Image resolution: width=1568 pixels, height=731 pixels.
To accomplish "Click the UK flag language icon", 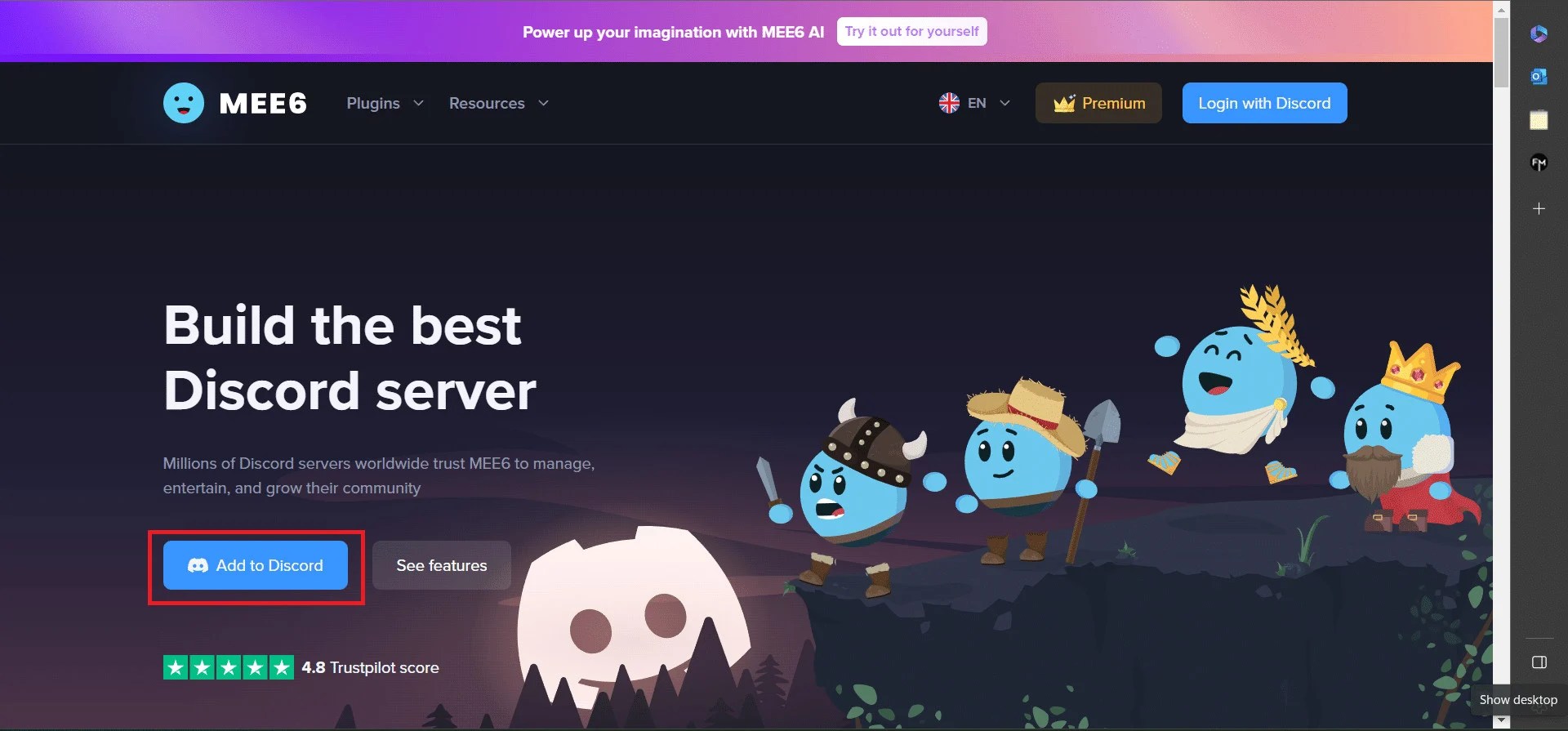I will (x=949, y=103).
